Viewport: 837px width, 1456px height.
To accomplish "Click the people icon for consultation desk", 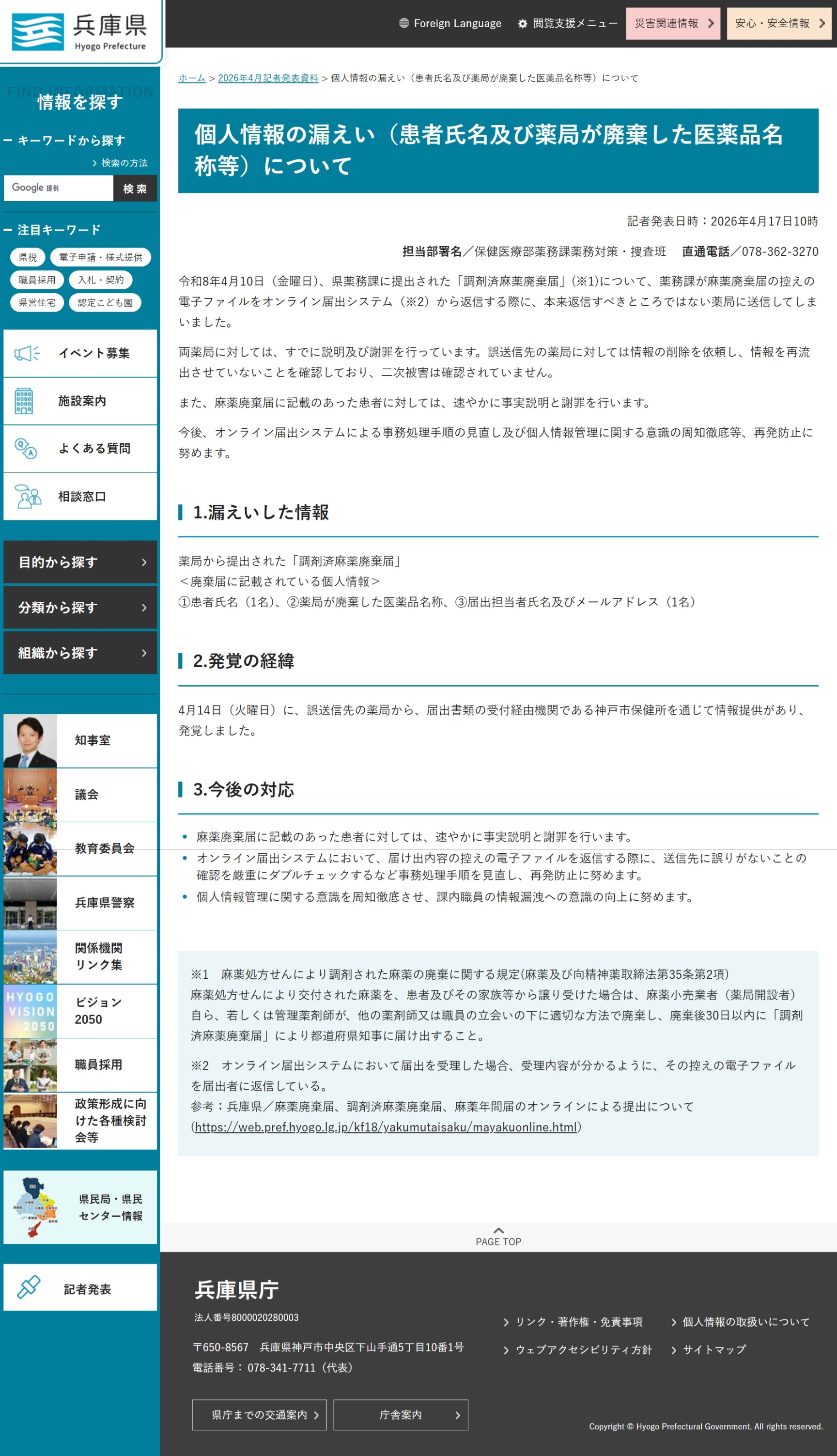I will point(27,496).
